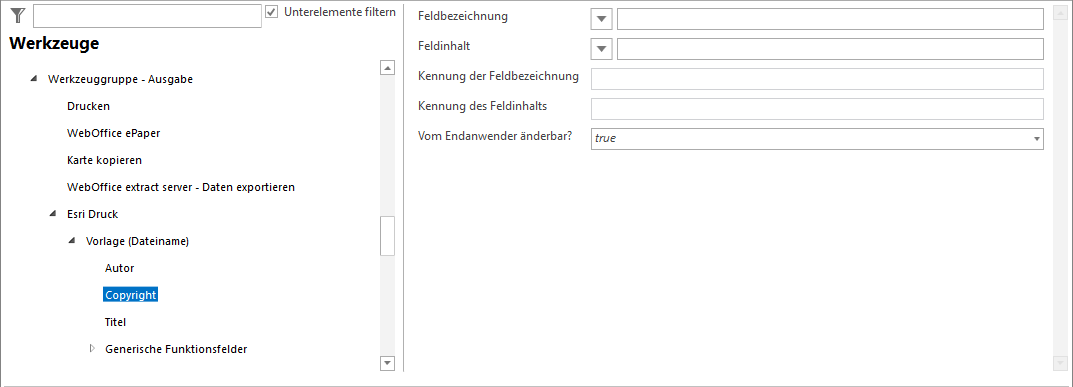Expand Generische Funktionsfelder node
1073x387 pixels.
[92, 349]
